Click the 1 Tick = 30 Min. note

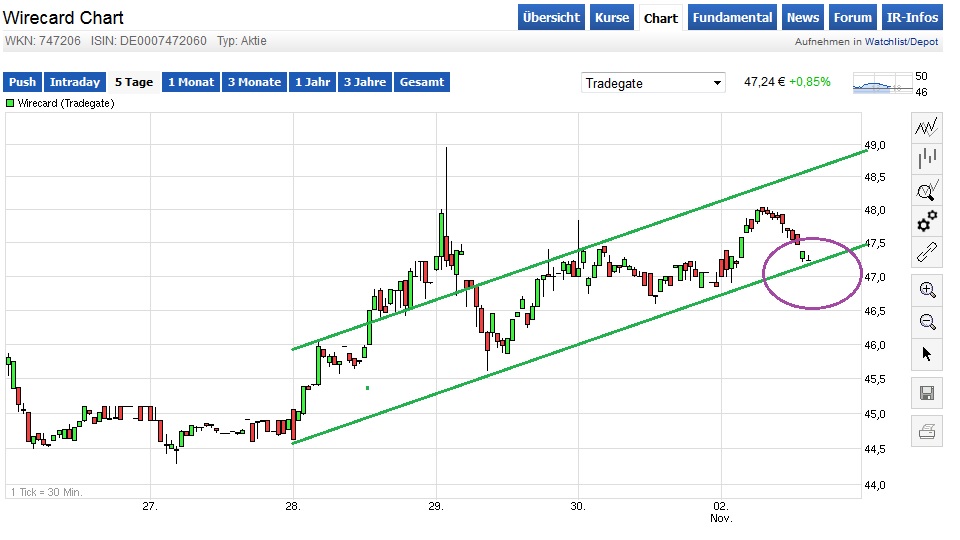tap(47, 492)
